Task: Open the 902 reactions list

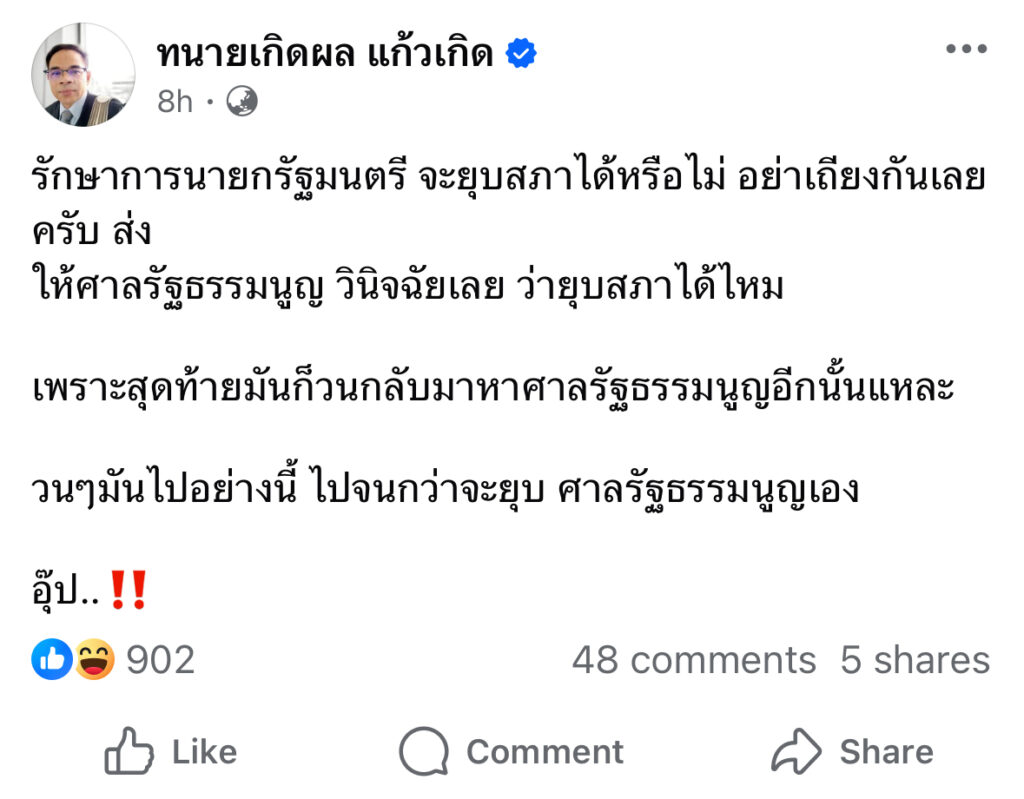Action: [x=161, y=660]
